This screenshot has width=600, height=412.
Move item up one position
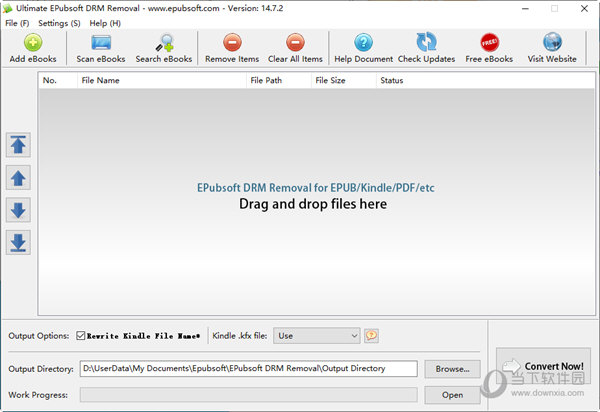[18, 178]
